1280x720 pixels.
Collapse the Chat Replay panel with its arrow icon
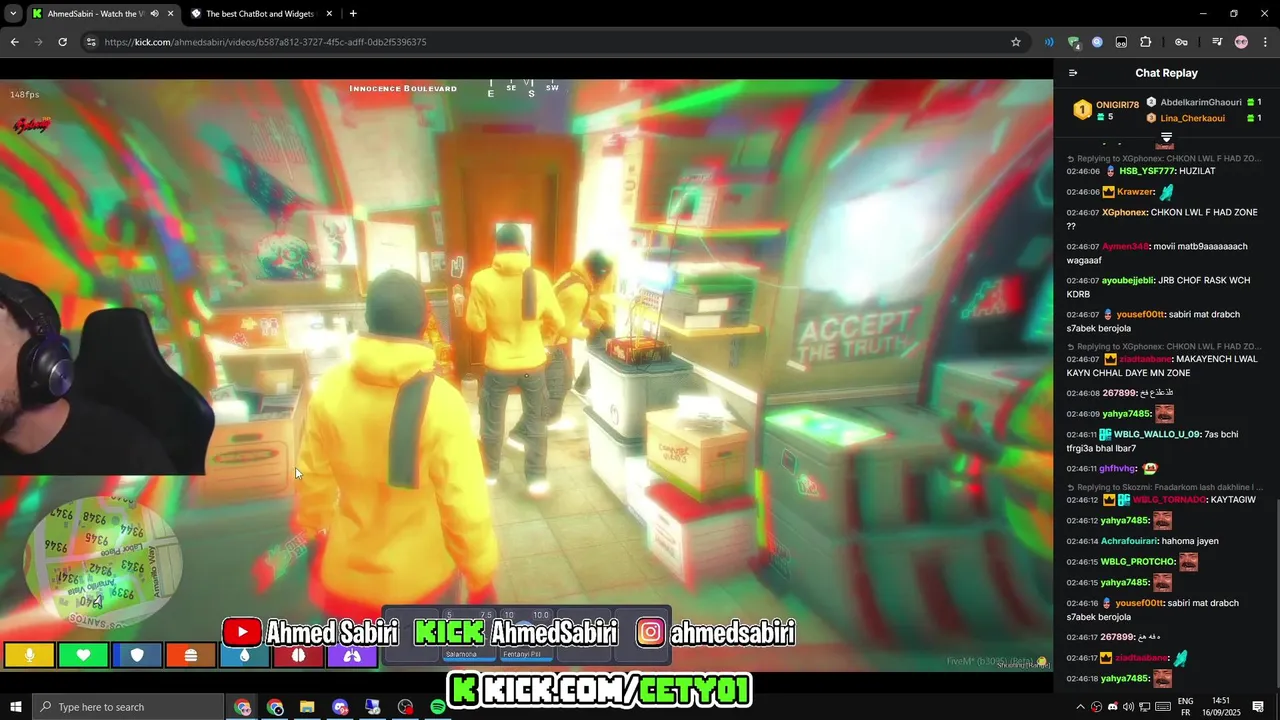1073,73
